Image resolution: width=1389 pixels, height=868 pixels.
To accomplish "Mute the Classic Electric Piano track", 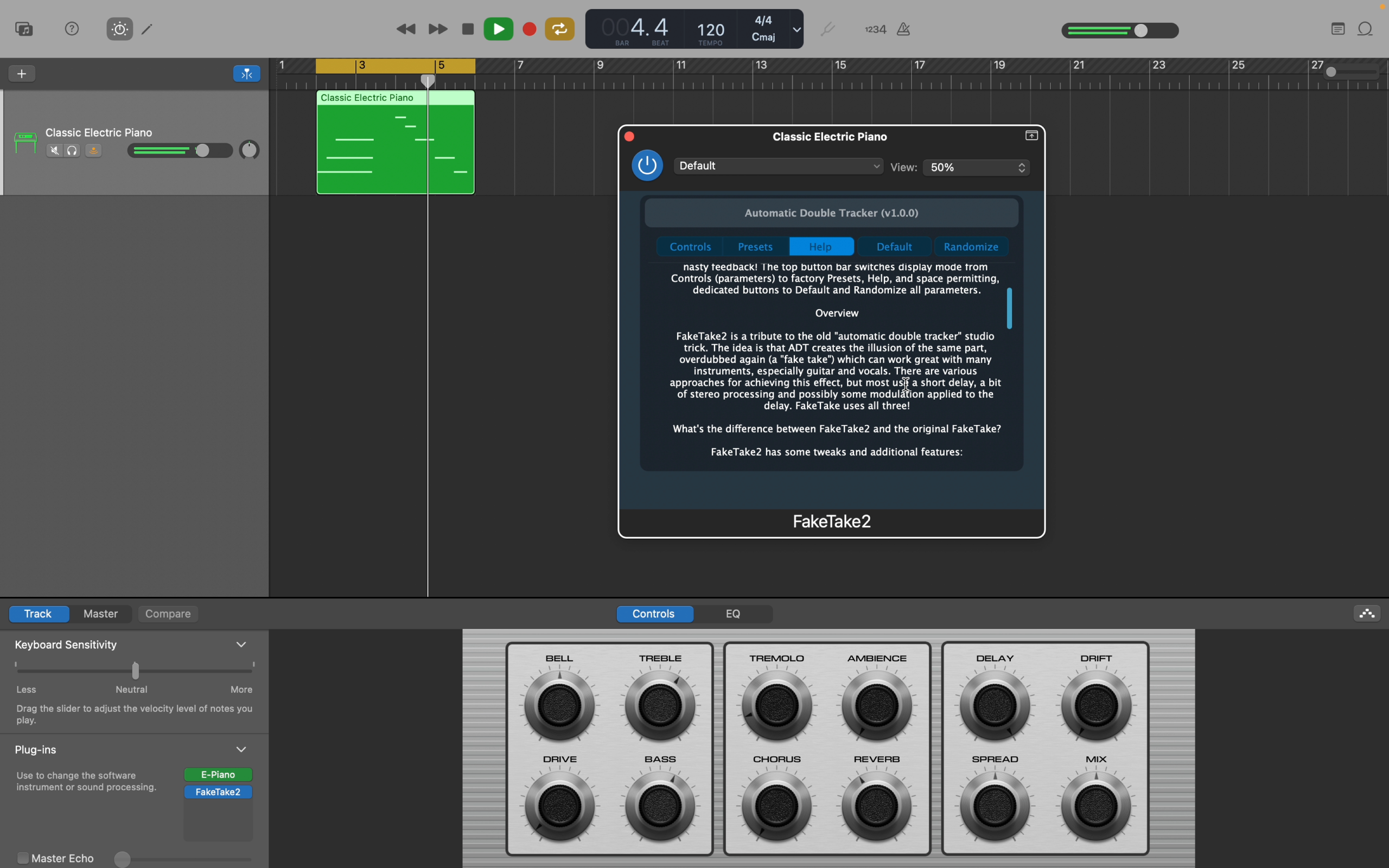I will (54, 151).
